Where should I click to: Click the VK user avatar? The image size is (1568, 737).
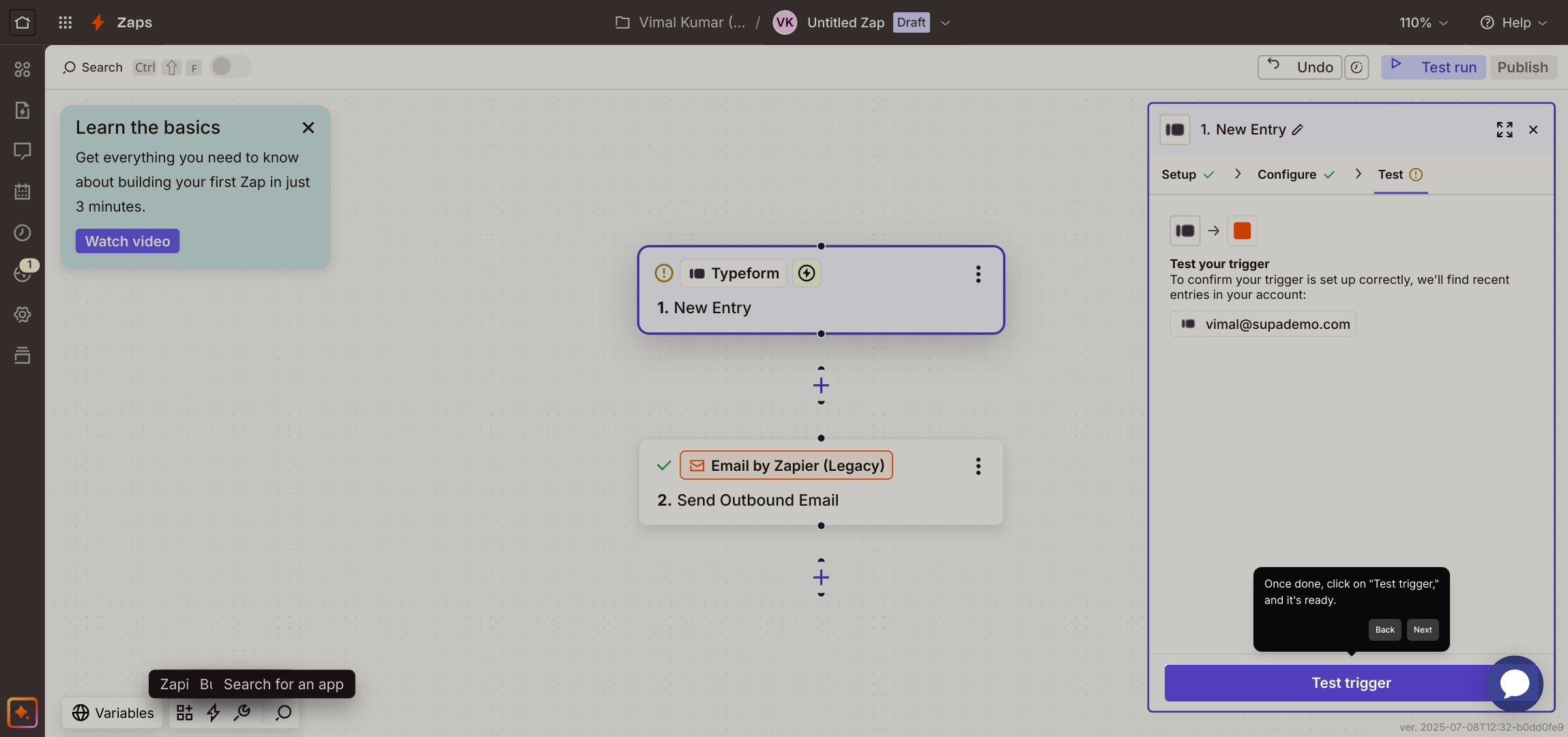785,23
